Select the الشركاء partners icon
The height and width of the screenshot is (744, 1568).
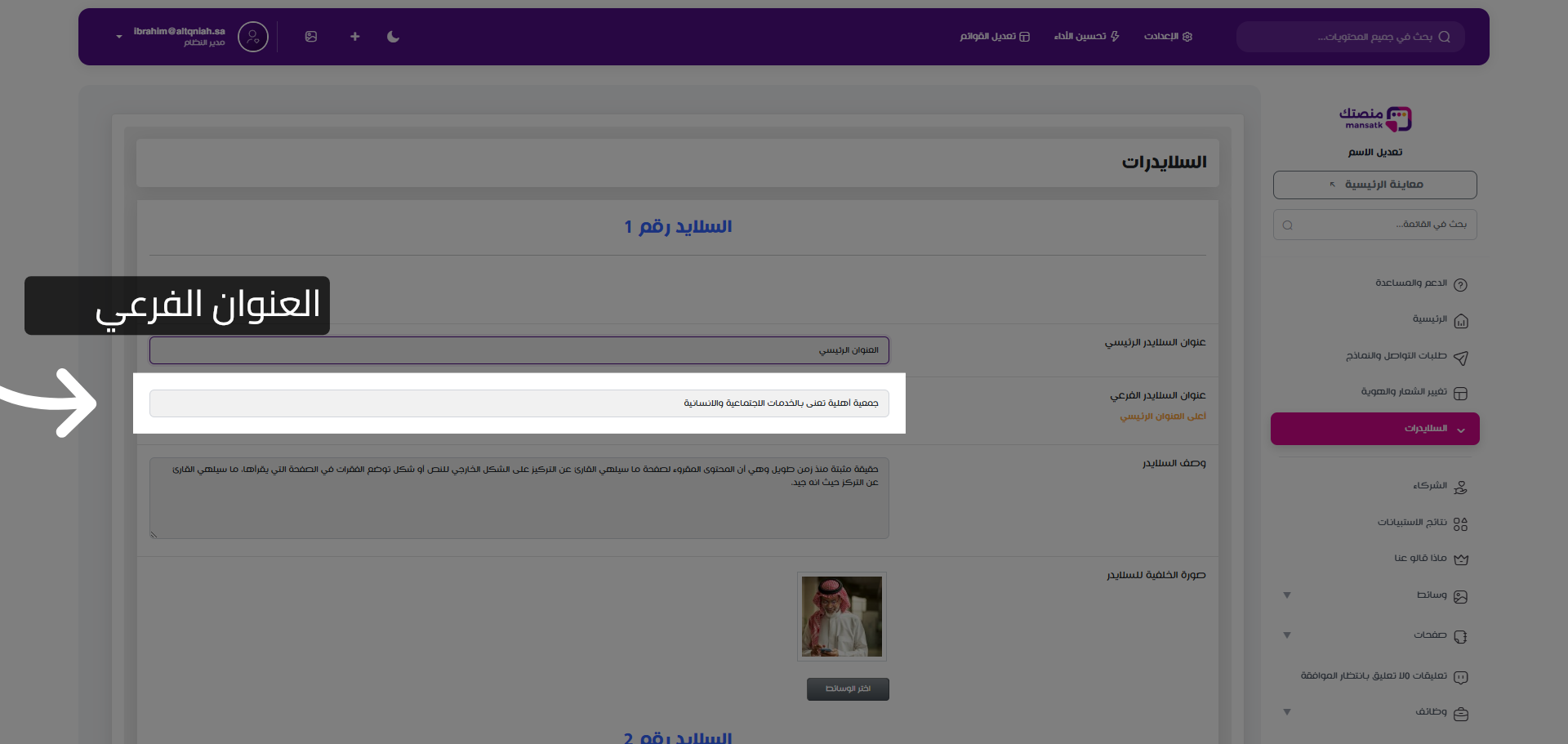[x=1461, y=486]
